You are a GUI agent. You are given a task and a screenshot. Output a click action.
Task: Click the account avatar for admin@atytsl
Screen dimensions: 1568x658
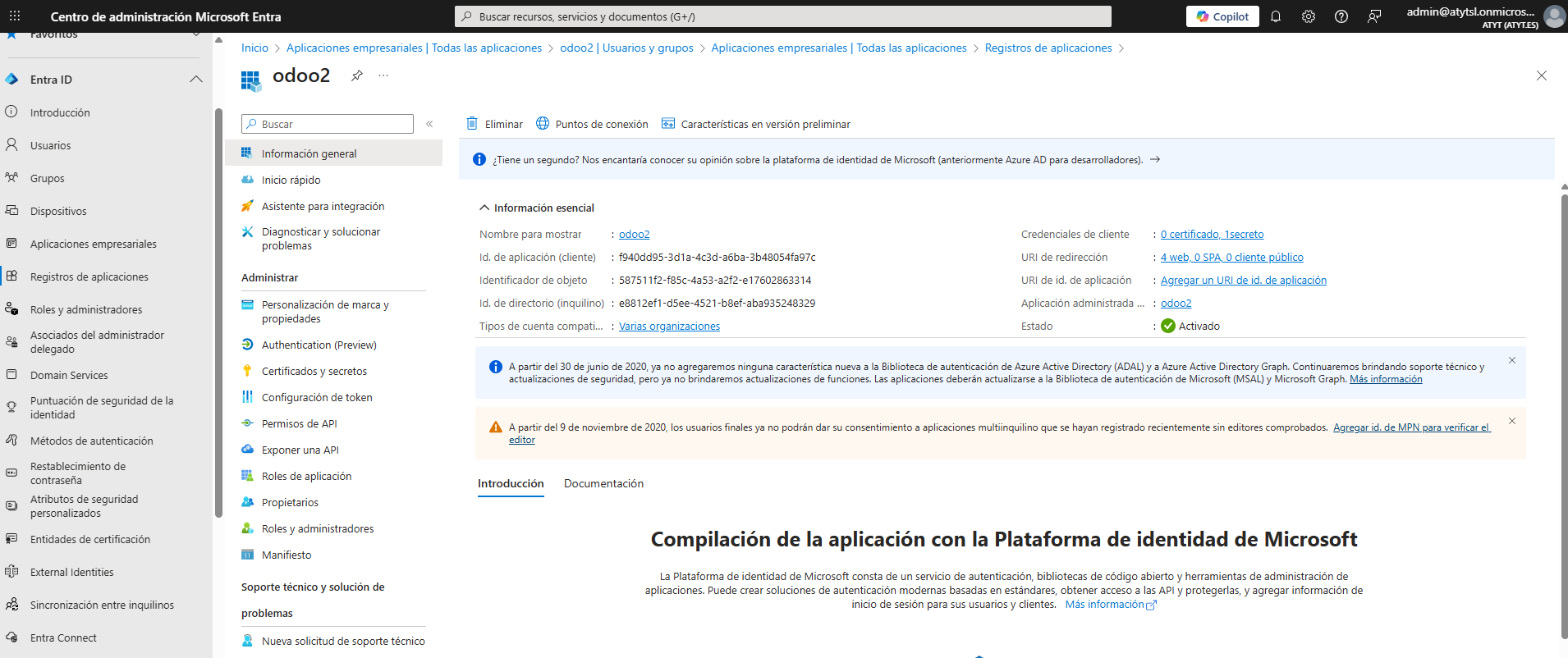point(1554,16)
